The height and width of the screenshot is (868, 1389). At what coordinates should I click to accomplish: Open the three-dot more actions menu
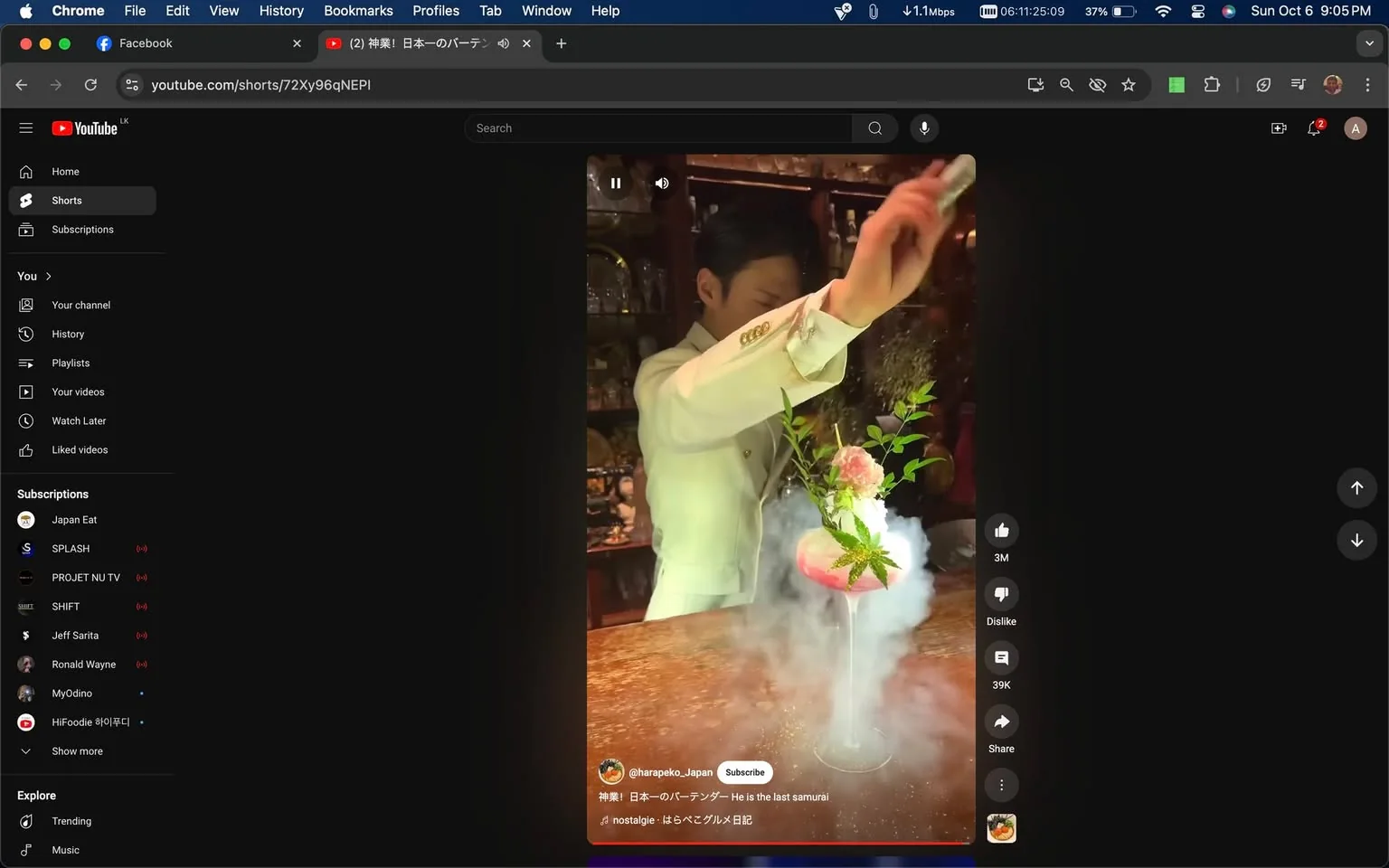tap(1001, 785)
